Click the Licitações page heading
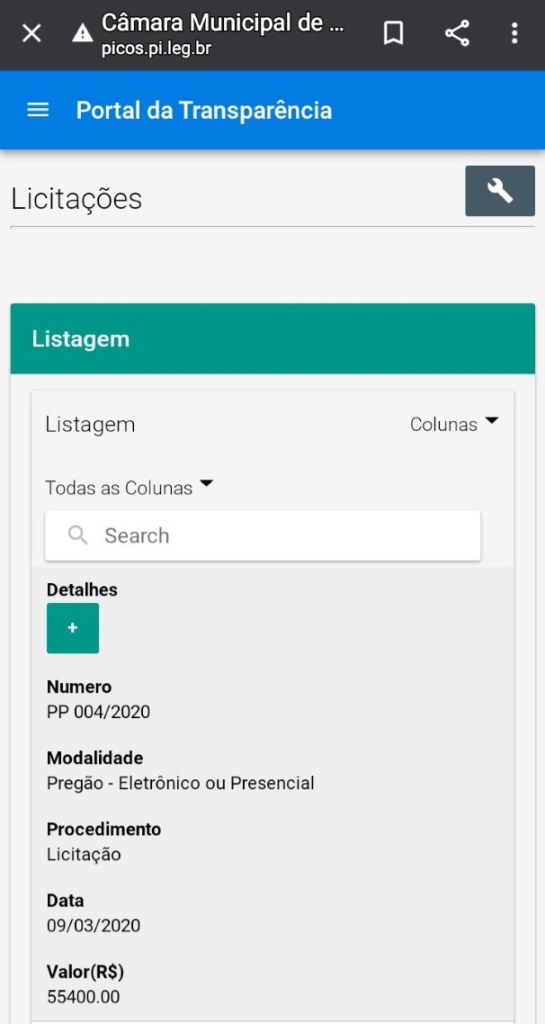 tap(76, 199)
